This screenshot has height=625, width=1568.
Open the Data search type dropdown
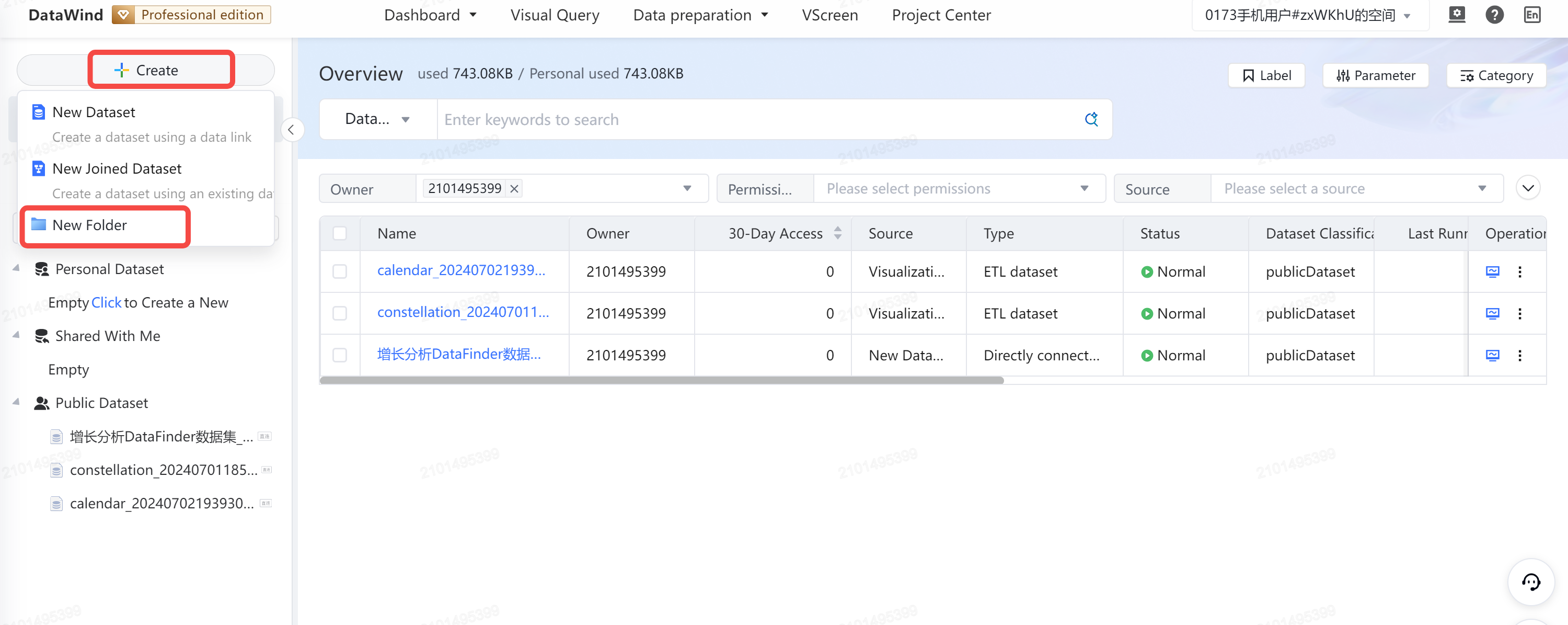click(378, 119)
